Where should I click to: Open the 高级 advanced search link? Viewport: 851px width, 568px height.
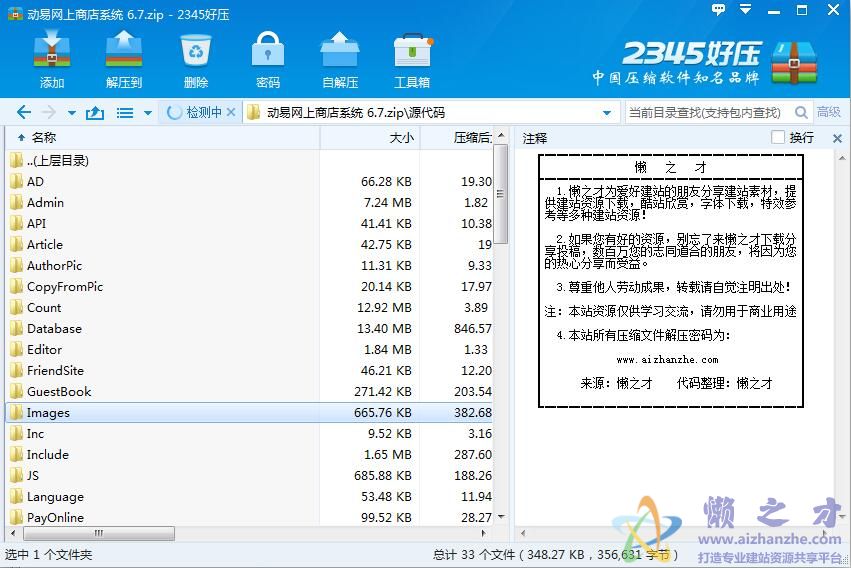[828, 112]
